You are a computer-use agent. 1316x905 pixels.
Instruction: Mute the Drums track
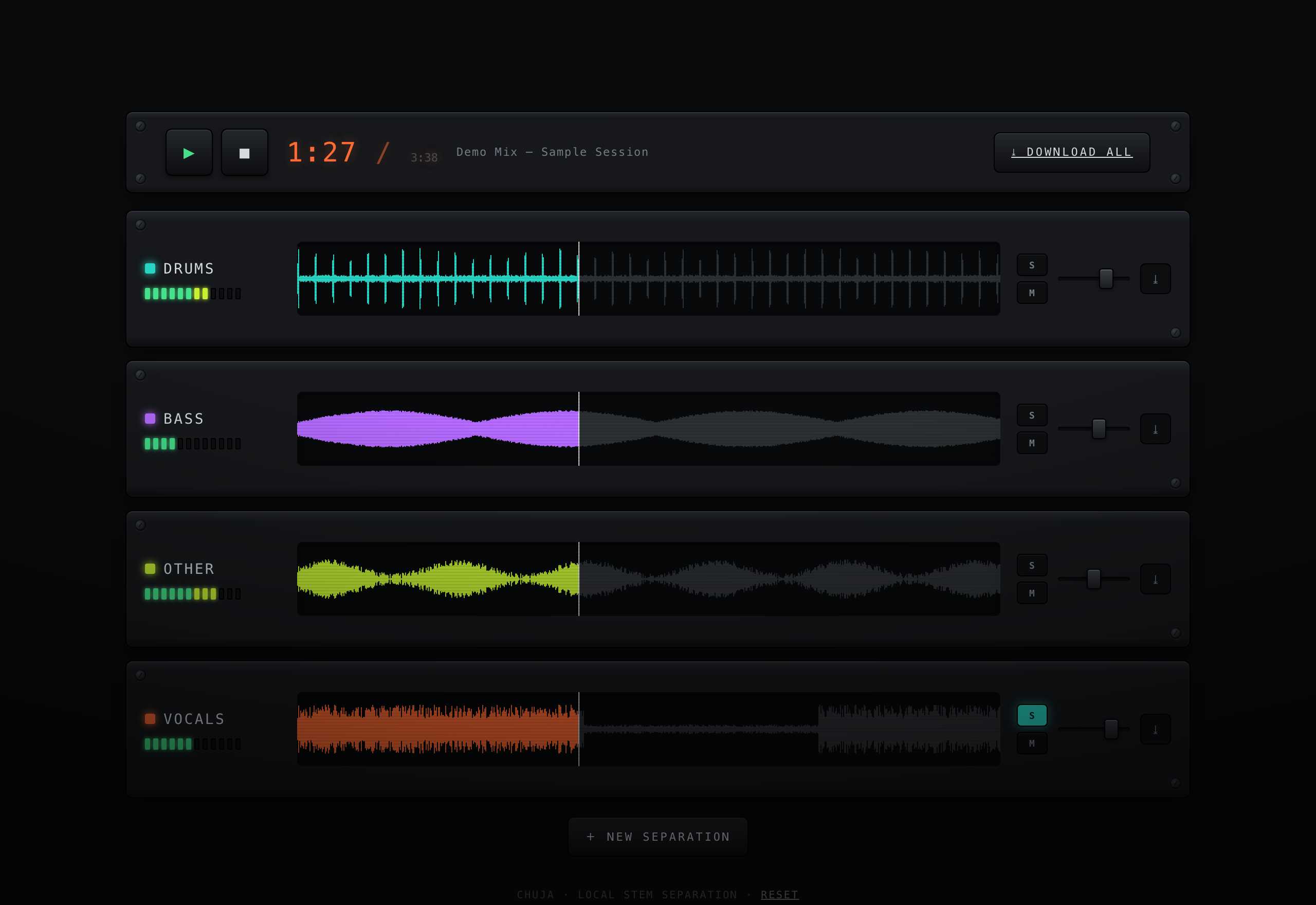pyautogui.click(x=1032, y=293)
